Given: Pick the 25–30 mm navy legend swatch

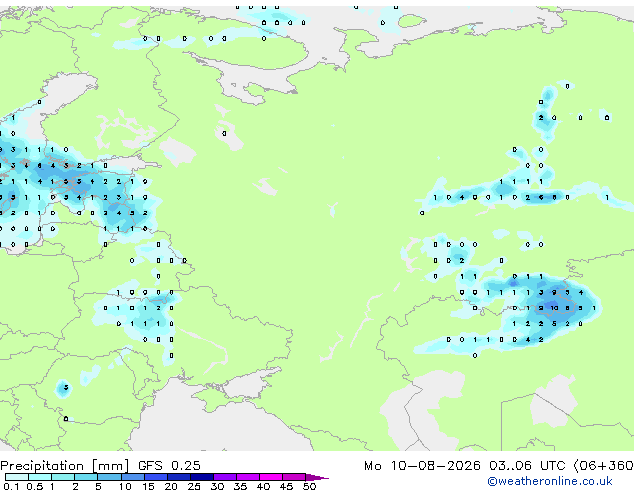Looking at the screenshot, I should 201,477.
